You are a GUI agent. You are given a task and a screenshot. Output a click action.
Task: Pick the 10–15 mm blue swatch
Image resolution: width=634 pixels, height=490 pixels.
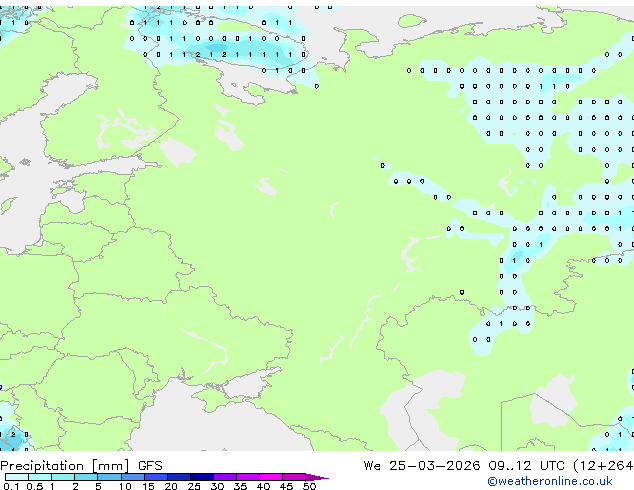click(x=132, y=477)
